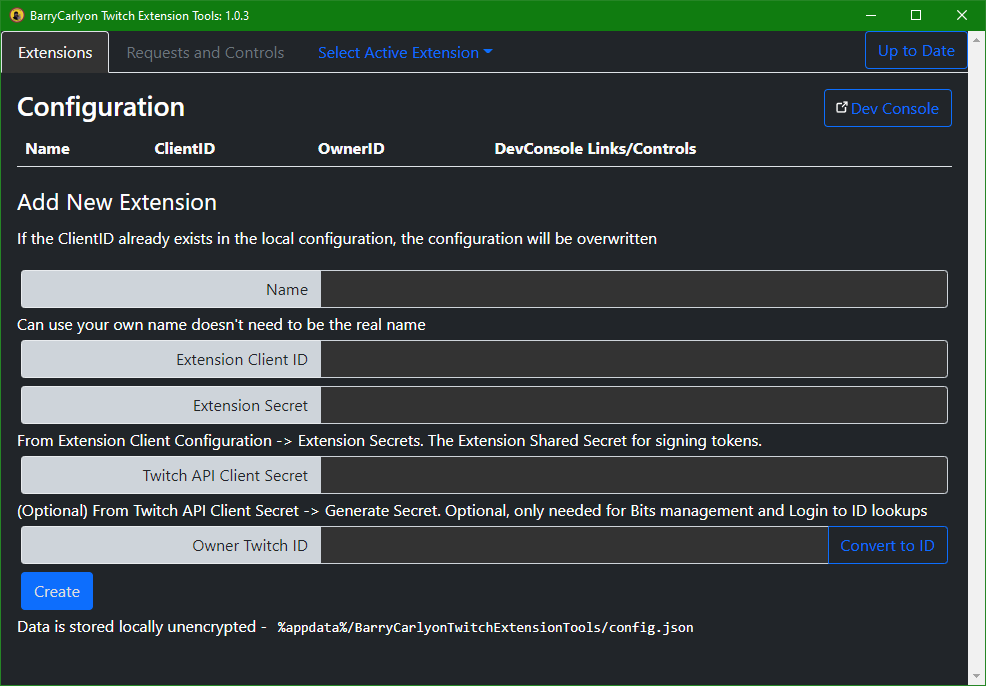Image resolution: width=986 pixels, height=686 pixels.
Task: Click Convert to ID button
Action: point(887,545)
